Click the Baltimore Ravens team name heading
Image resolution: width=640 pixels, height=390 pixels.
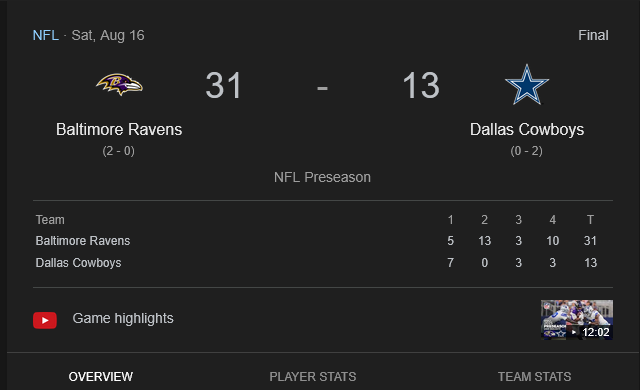pyautogui.click(x=119, y=129)
